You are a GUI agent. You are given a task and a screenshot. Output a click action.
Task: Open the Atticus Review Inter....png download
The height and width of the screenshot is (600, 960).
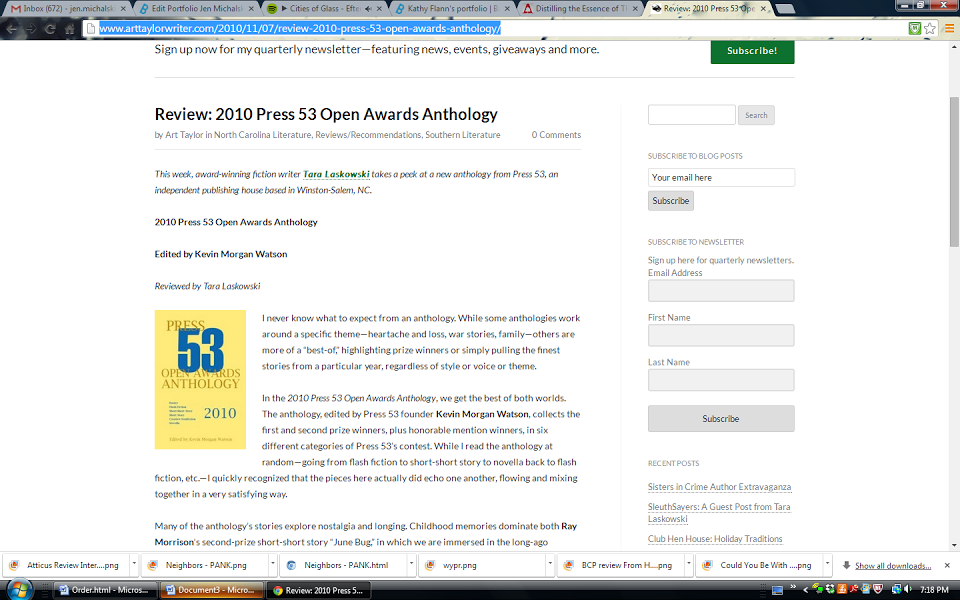(x=66, y=565)
